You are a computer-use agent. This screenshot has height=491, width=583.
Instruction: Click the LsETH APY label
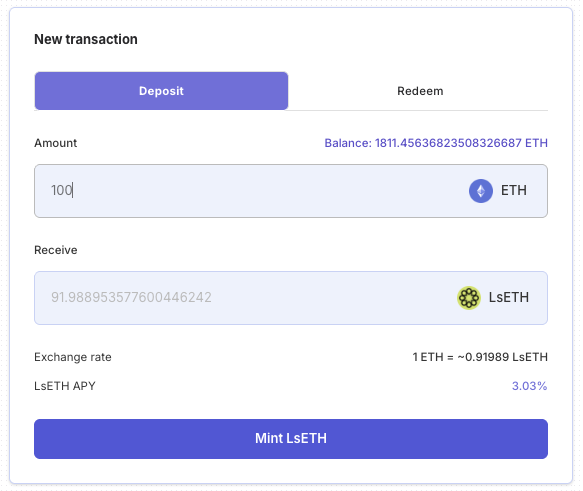[65, 386]
